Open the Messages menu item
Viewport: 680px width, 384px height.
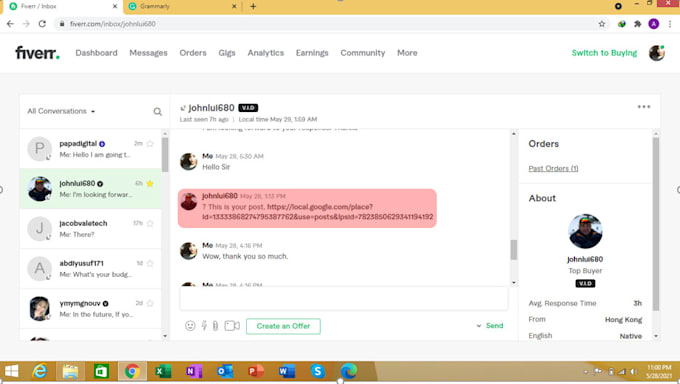point(148,53)
